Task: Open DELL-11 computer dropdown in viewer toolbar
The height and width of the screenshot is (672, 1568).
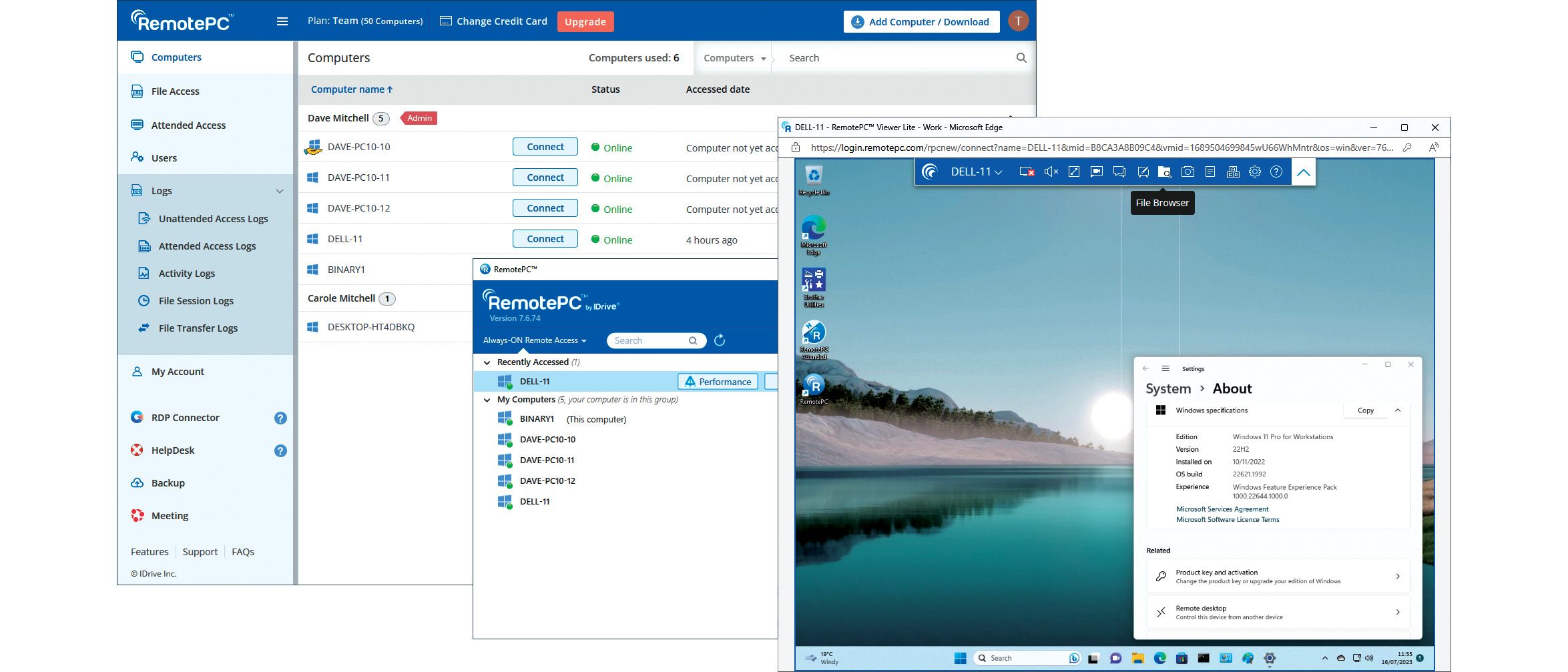Action: click(x=976, y=172)
